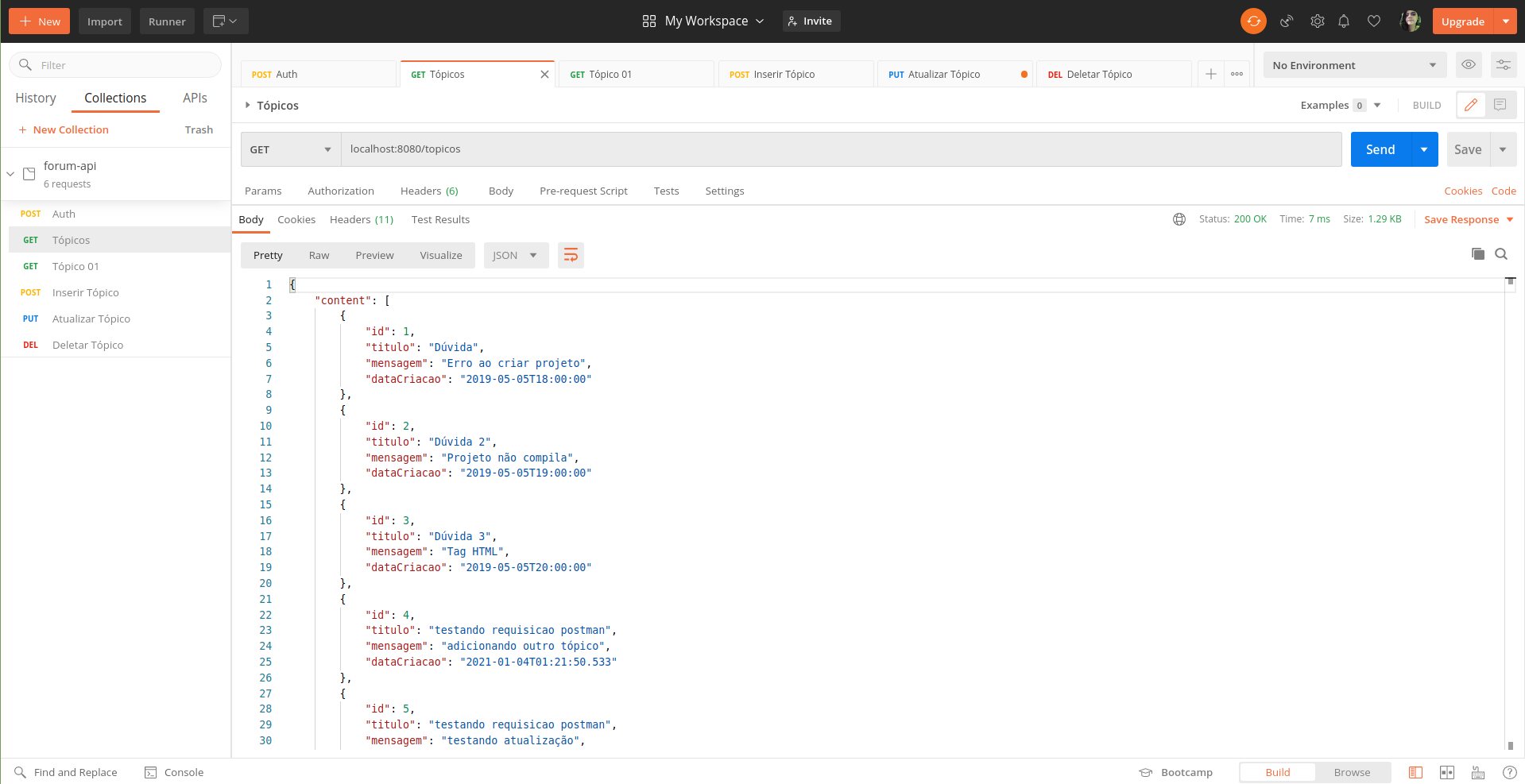This screenshot has width=1525, height=784.
Task: Click the Send button
Action: (x=1380, y=149)
